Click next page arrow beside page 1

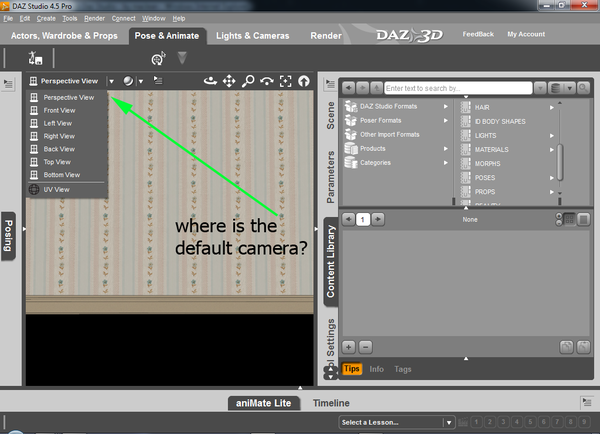(378, 219)
